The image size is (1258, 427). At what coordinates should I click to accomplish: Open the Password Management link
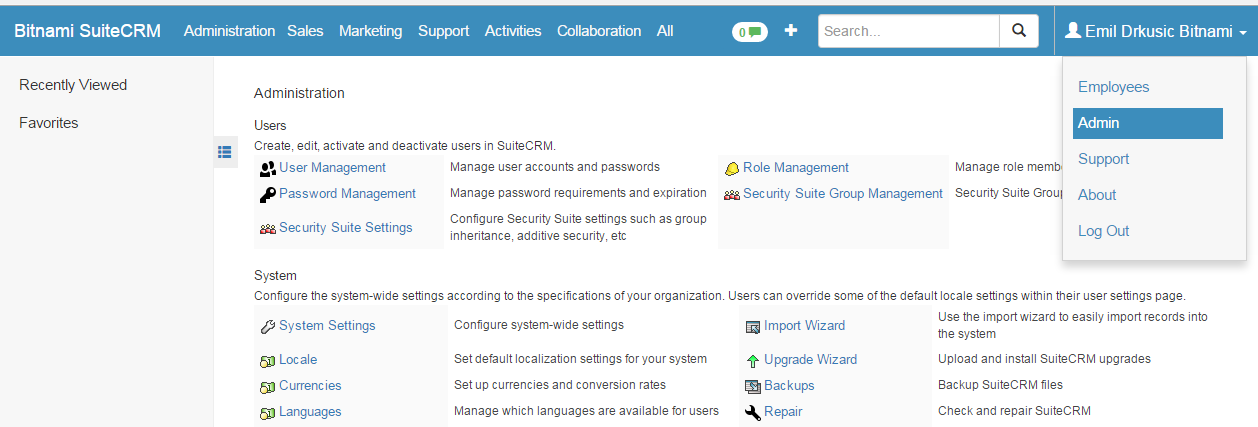[x=347, y=194]
